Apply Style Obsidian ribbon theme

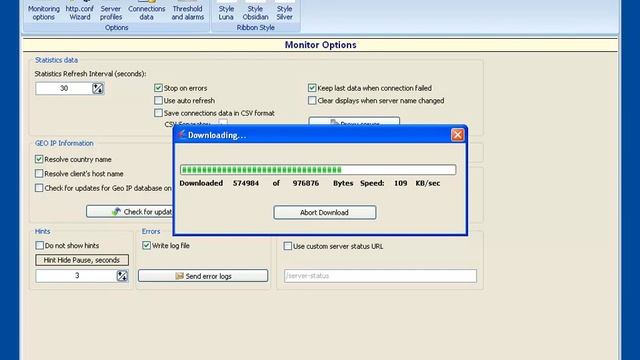pos(255,12)
